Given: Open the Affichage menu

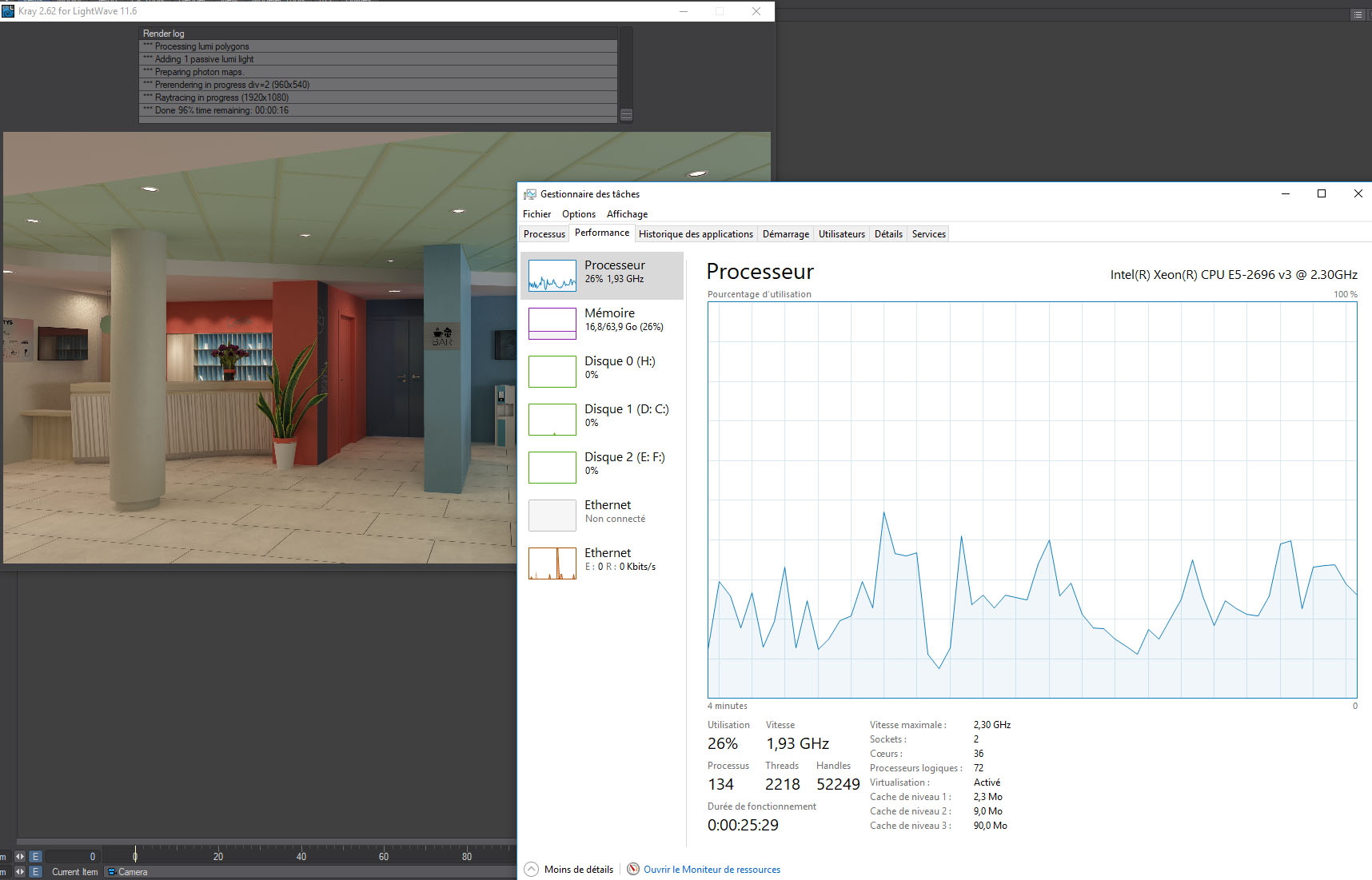Looking at the screenshot, I should pos(627,214).
